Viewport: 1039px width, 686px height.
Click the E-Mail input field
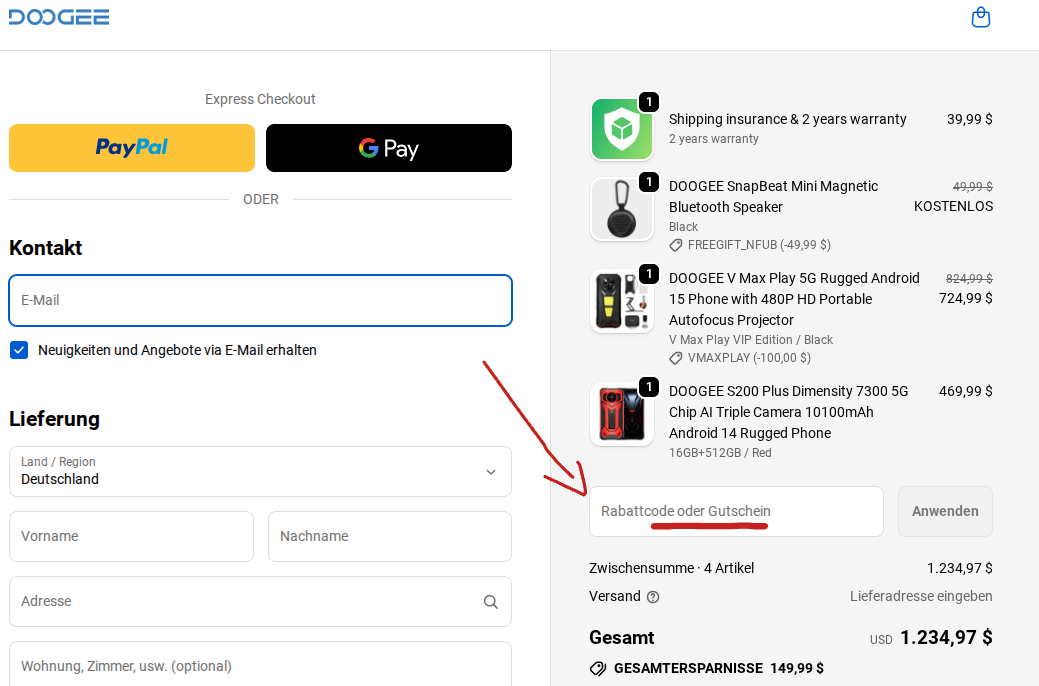260,300
